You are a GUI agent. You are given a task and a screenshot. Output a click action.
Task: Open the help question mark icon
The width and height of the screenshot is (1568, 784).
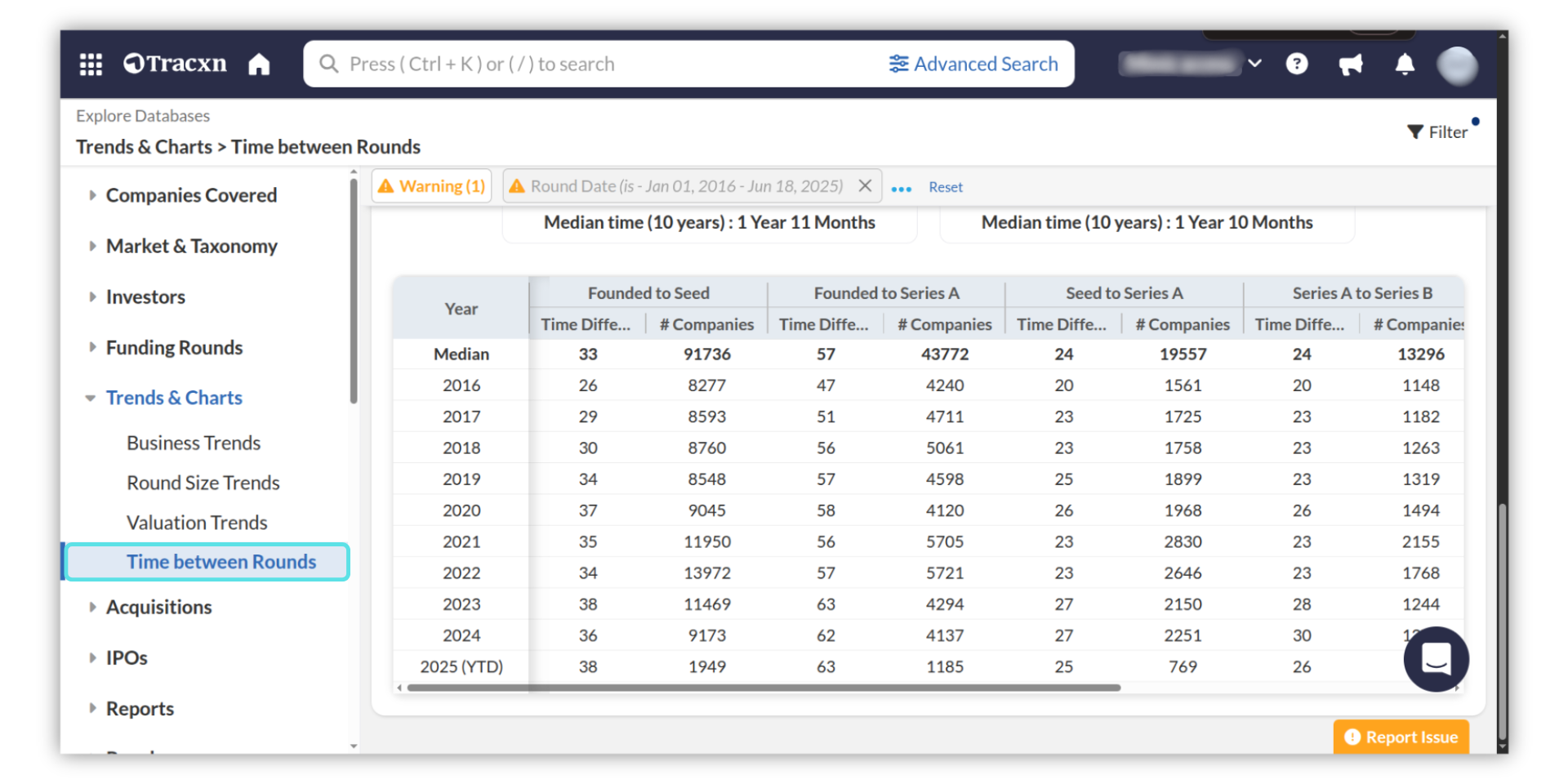pos(1296,64)
